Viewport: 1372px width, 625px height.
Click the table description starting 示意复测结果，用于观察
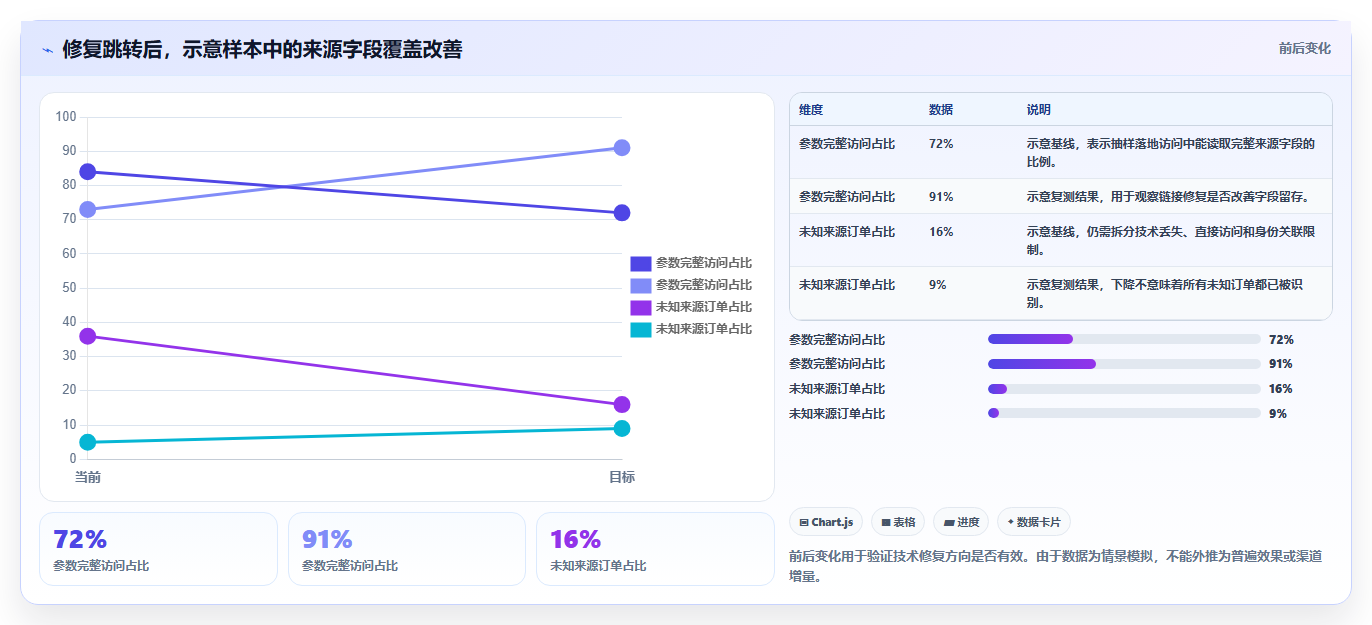(1168, 197)
